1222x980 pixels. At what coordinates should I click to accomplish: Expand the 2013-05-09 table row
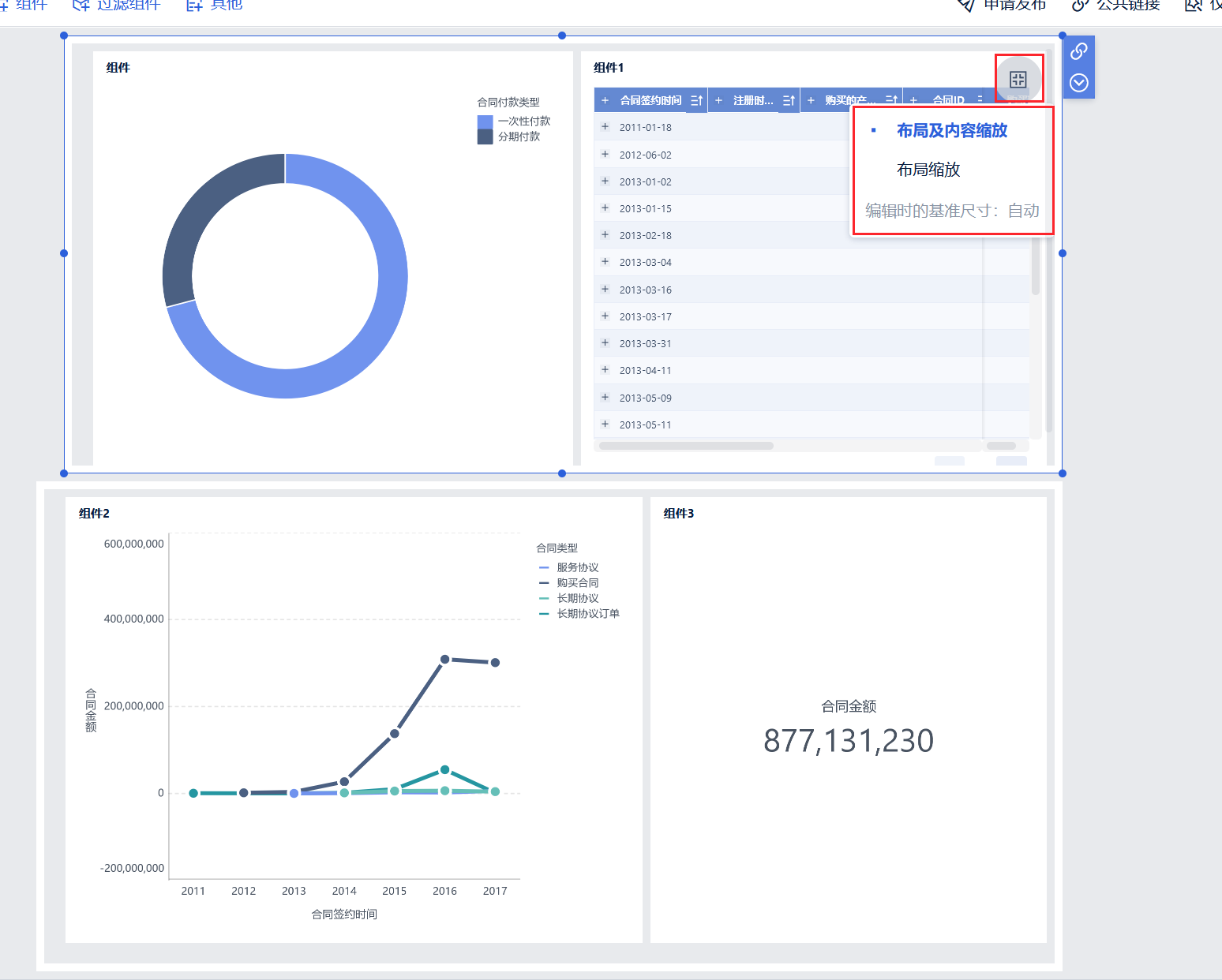(605, 398)
